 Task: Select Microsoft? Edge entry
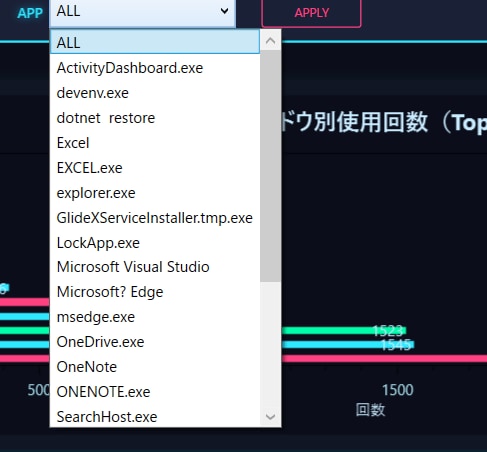coord(155,292)
